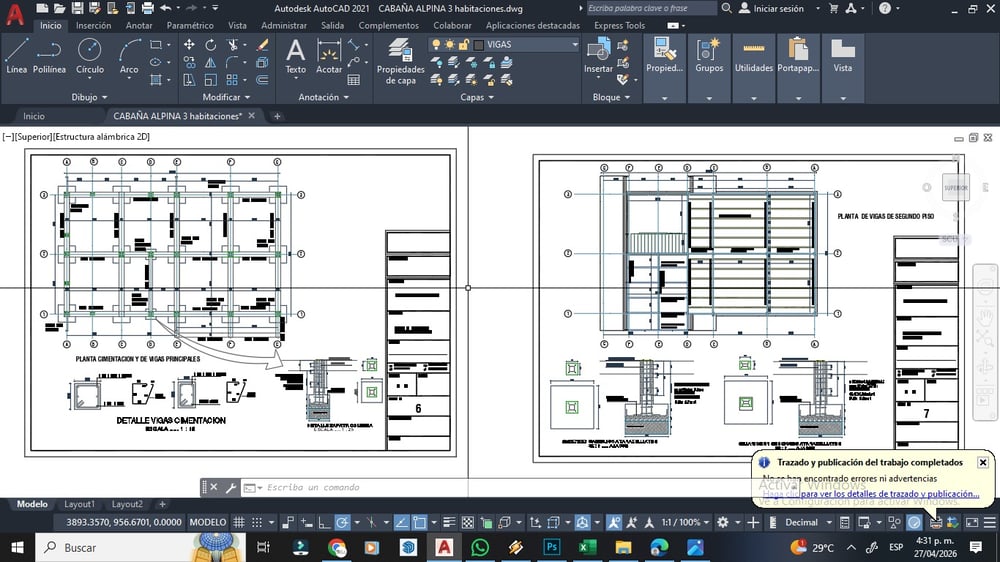Screen dimensions: 1000x562
Task: Expand the Bloque panel dropdown
Action: pos(612,97)
